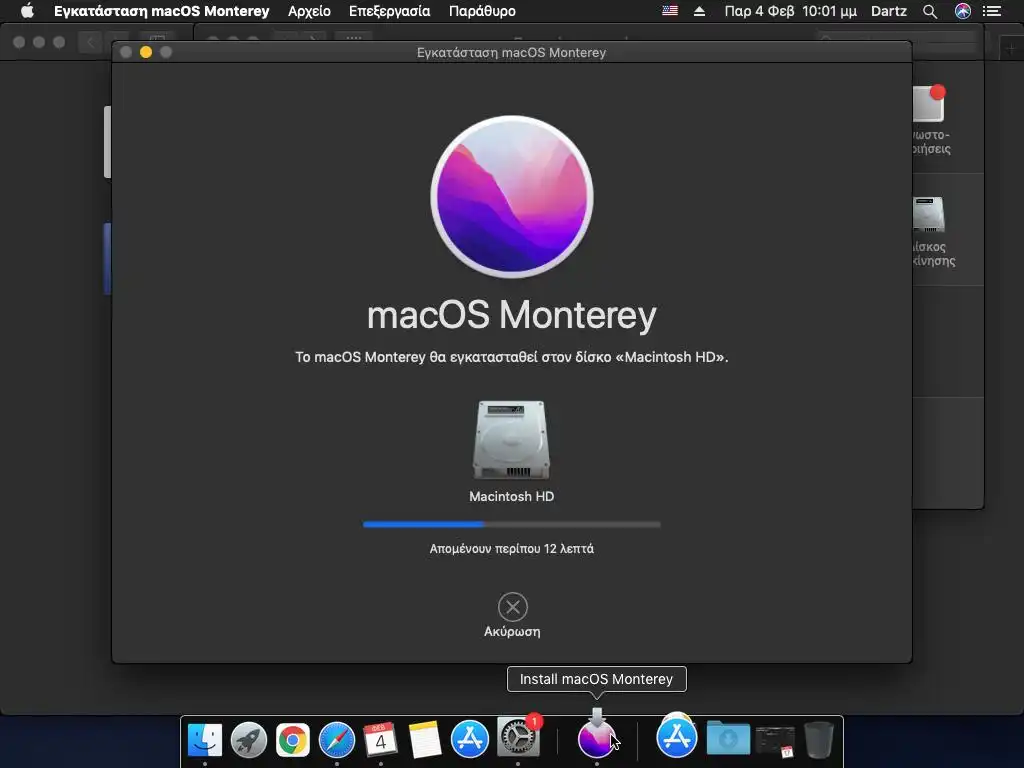Open System Preferences with badge 1

[x=518, y=738]
